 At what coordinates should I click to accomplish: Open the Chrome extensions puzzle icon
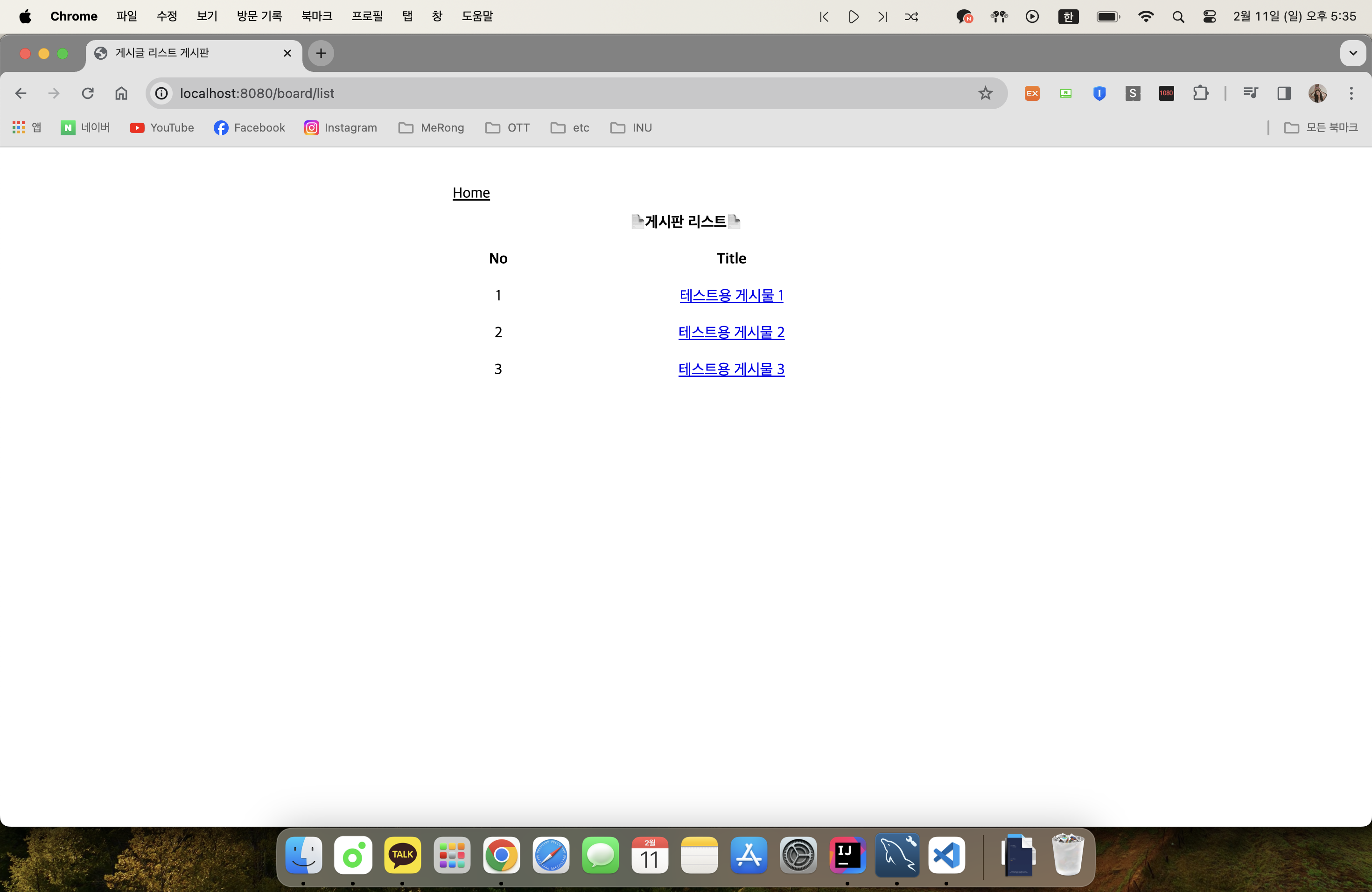coord(1200,93)
